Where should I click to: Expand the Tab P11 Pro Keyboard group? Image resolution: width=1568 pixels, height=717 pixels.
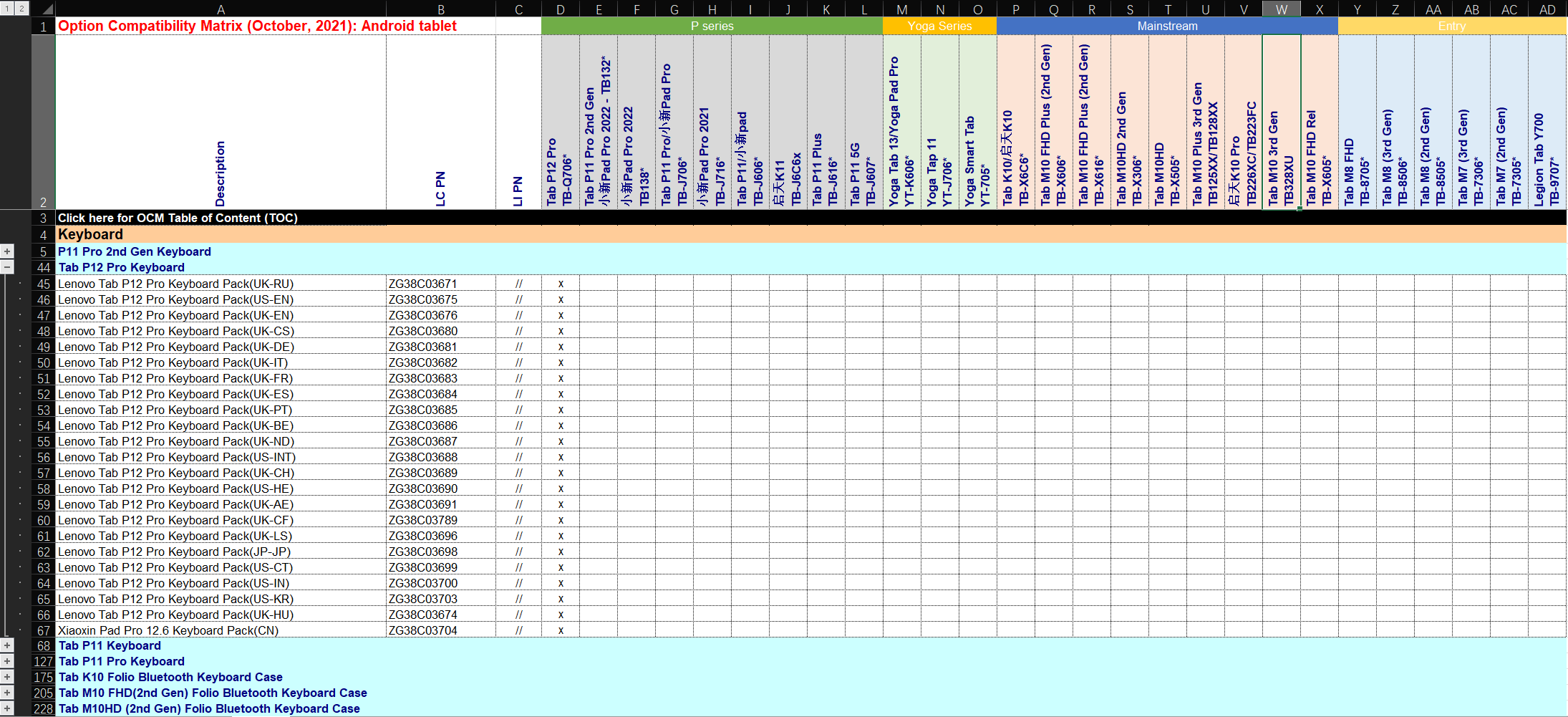(x=7, y=661)
